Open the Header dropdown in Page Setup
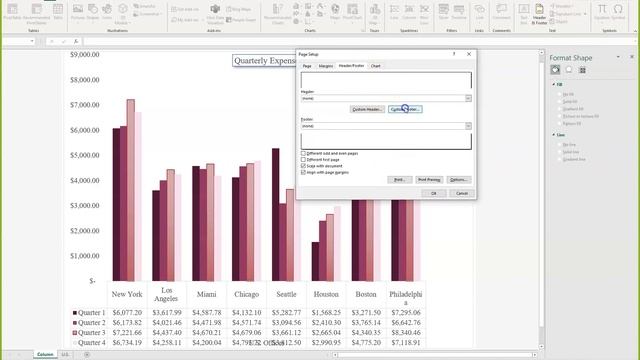This screenshot has width=640, height=360. pos(468,98)
